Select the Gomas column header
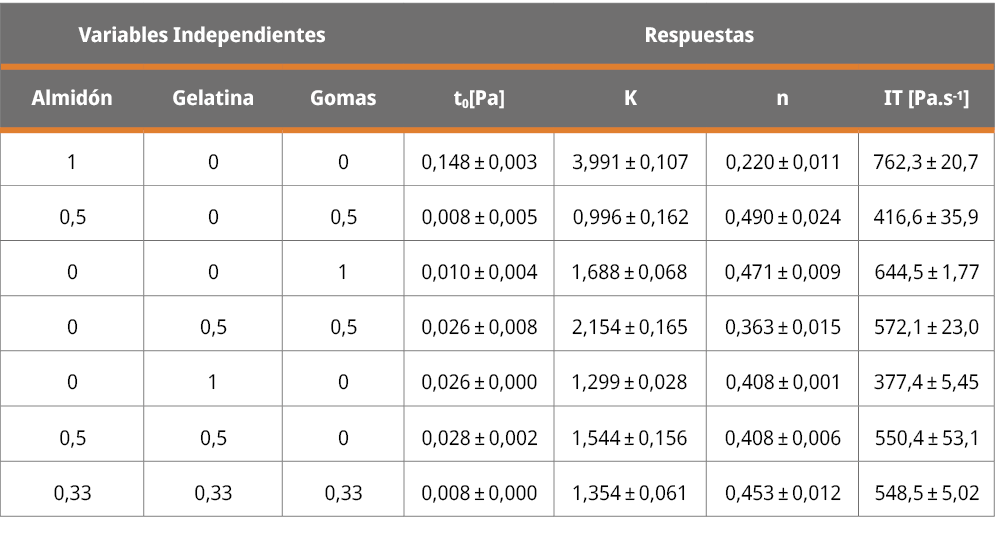995x533 pixels. click(343, 98)
